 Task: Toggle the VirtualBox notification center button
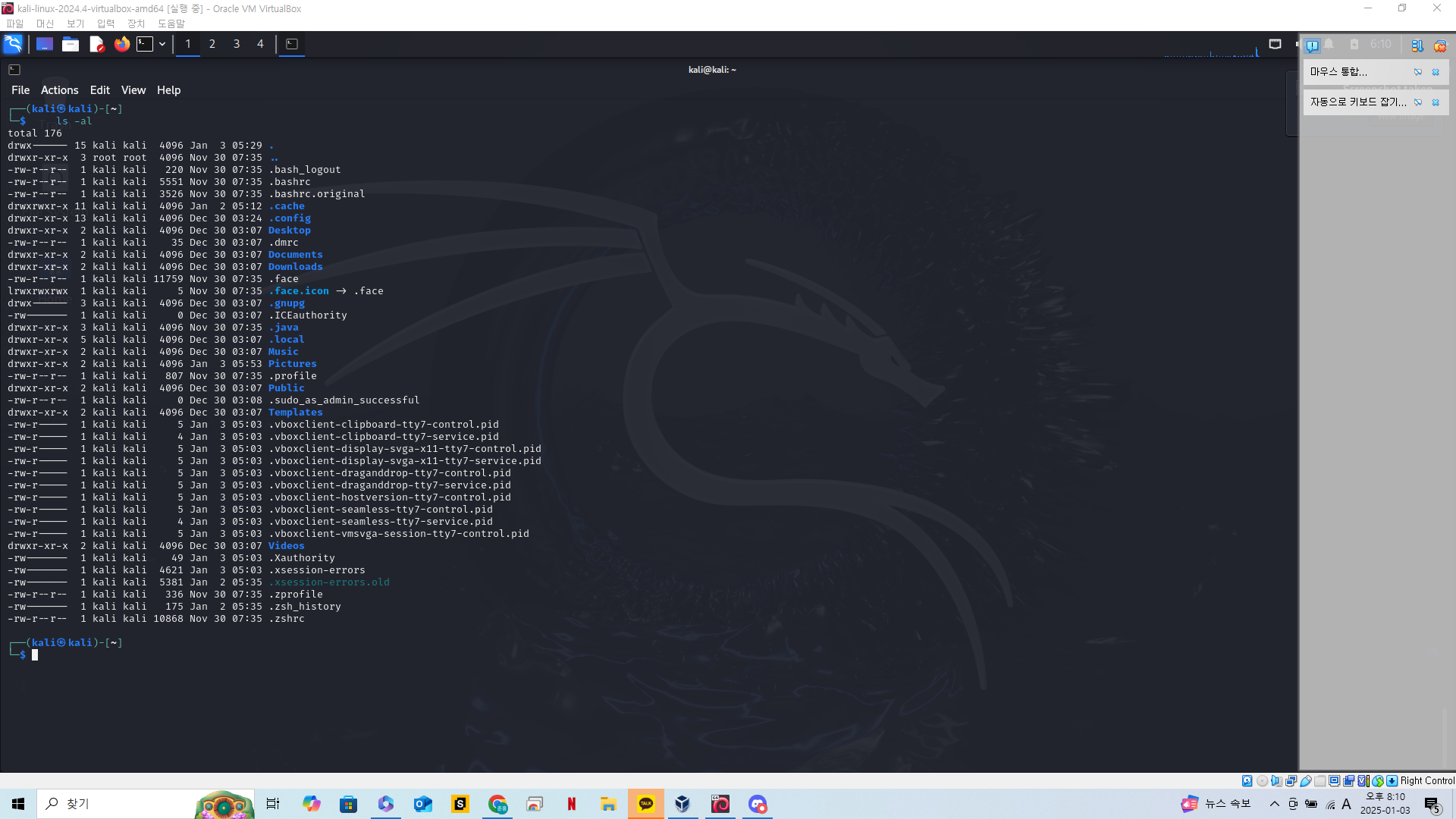[1312, 45]
